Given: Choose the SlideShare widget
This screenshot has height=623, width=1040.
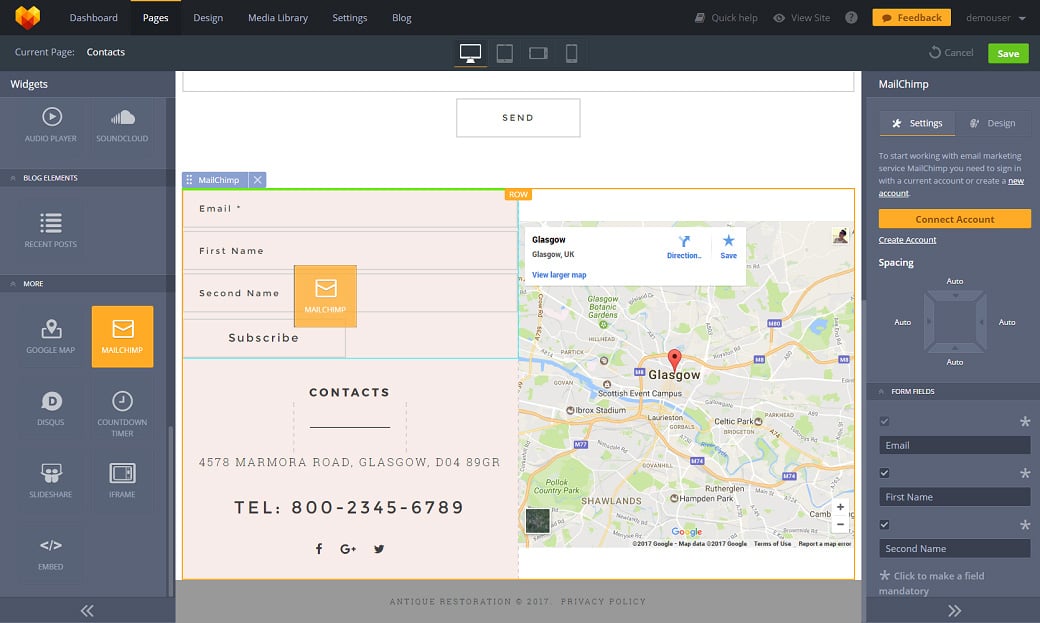Looking at the screenshot, I should tap(51, 480).
